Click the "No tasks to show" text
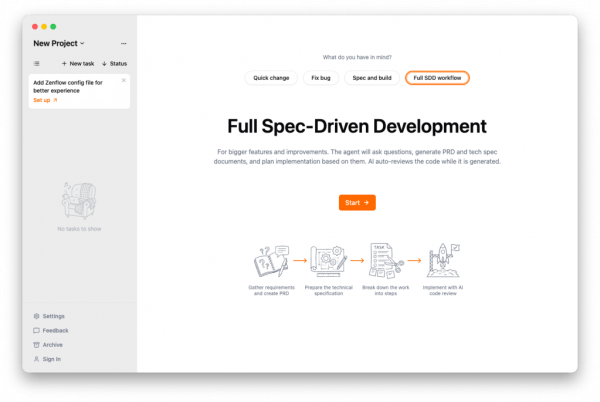This screenshot has width=600, height=402. click(79, 229)
